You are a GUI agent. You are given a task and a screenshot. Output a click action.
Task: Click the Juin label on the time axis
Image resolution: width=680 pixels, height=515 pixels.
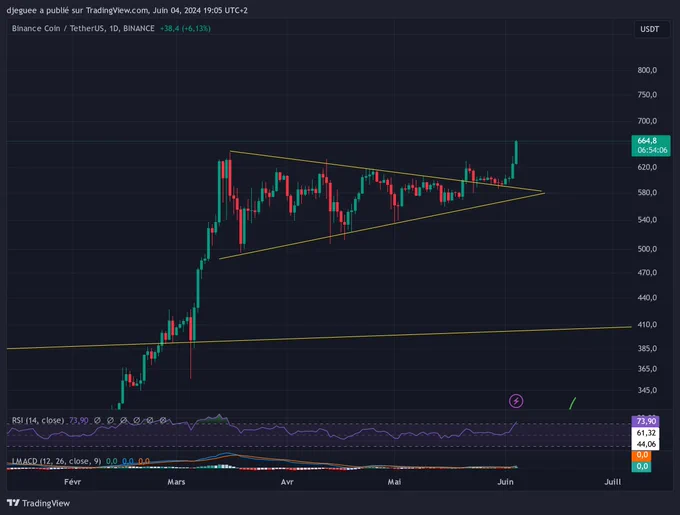click(505, 482)
